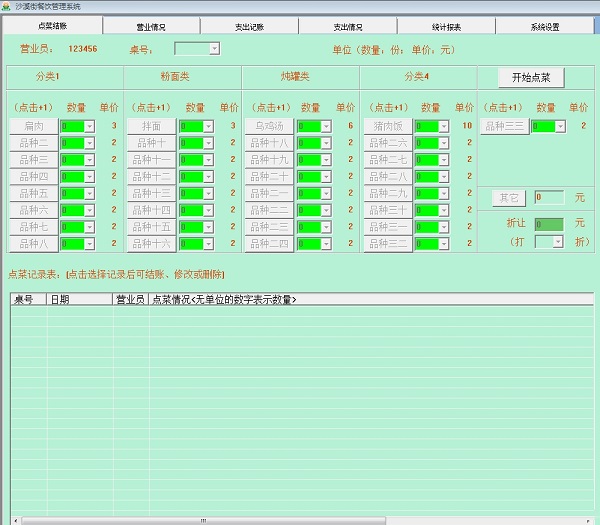Add one 乌鸡汤 to the order

pos(270,126)
